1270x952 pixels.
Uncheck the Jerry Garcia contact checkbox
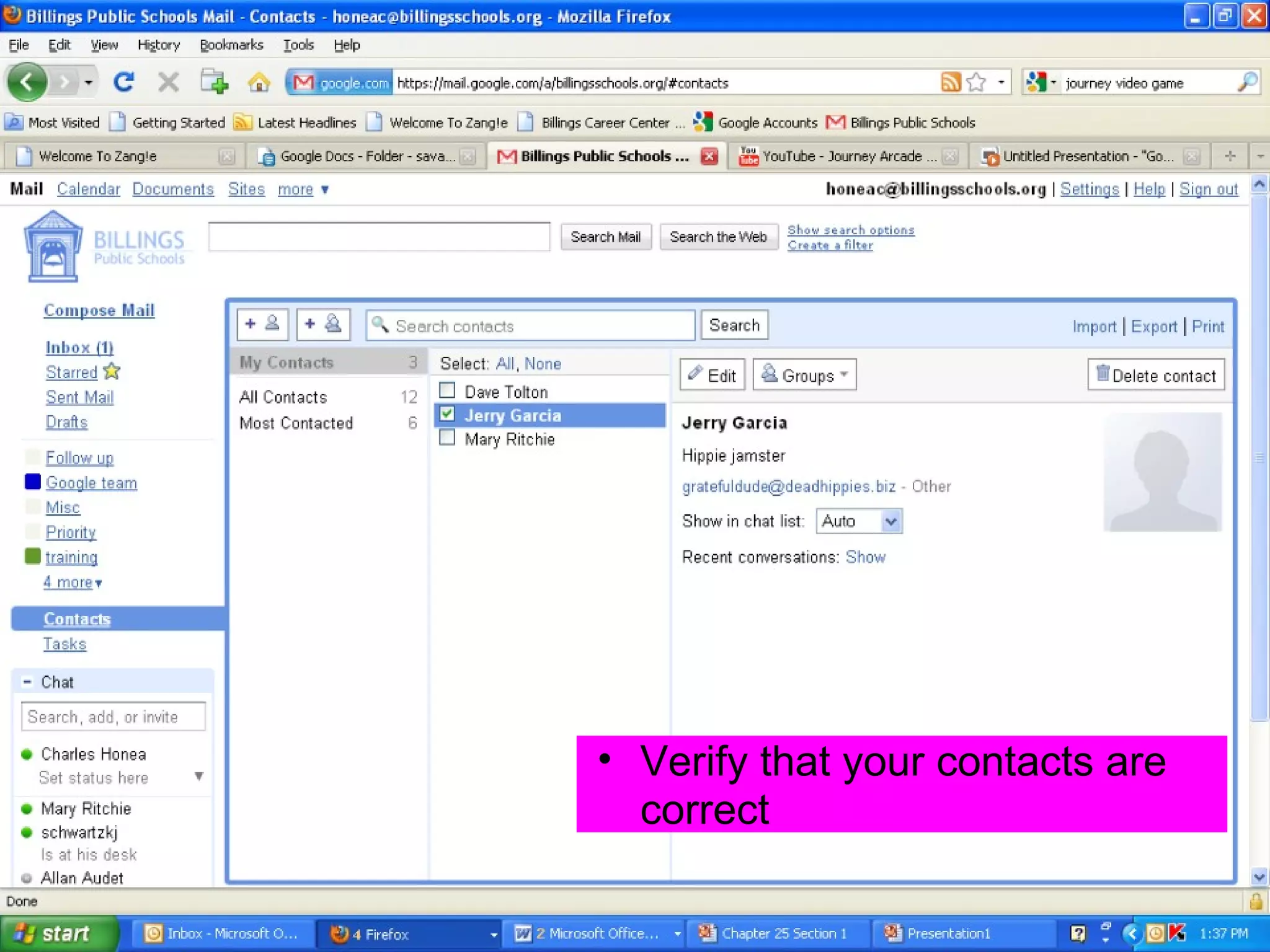446,414
